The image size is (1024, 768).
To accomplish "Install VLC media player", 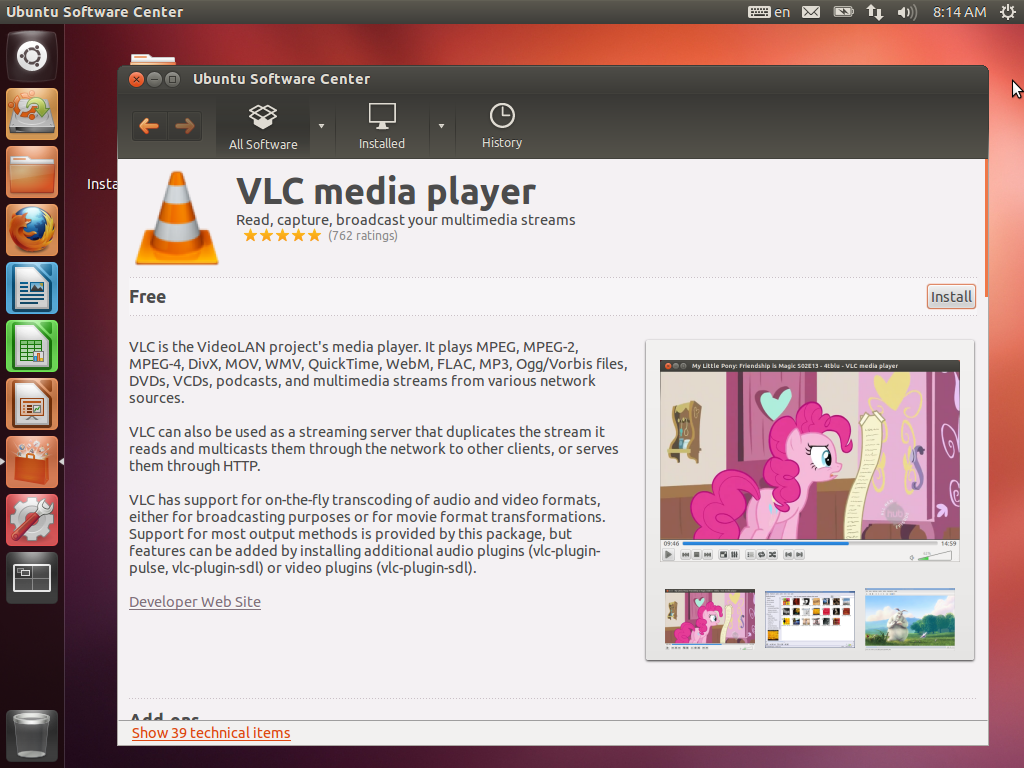I will click(951, 296).
